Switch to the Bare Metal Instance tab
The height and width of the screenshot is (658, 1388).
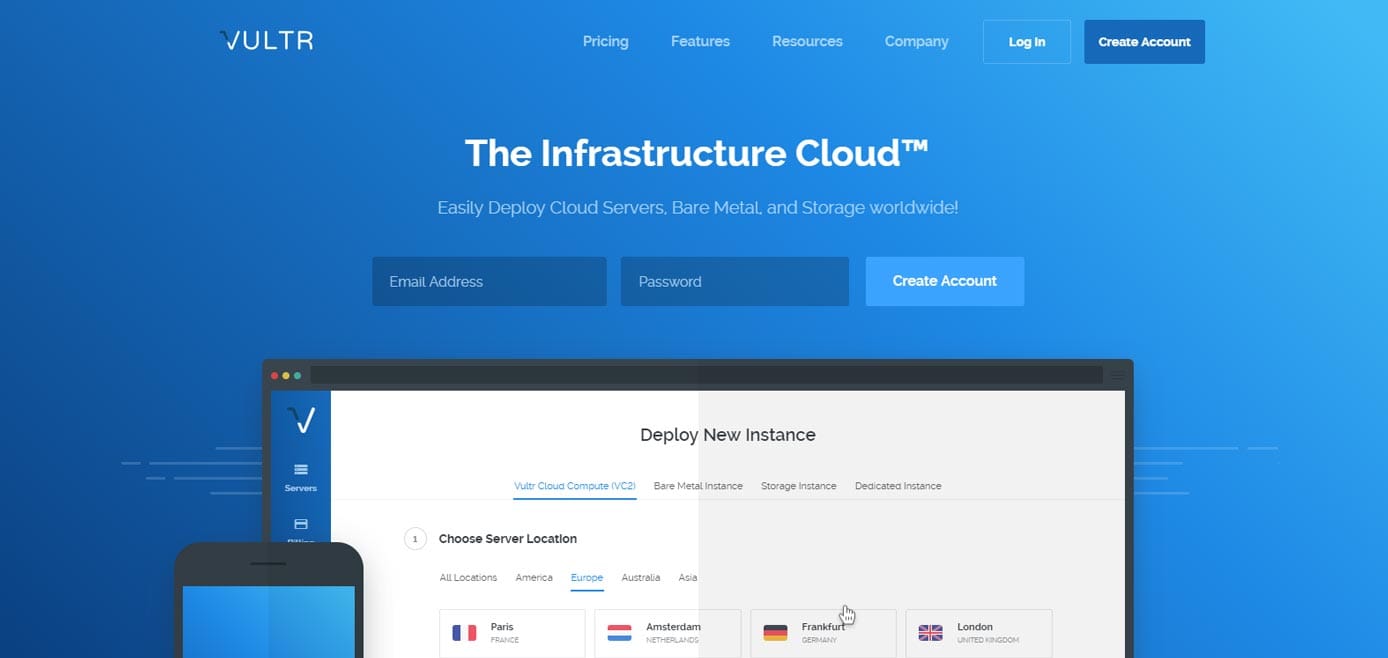698,486
